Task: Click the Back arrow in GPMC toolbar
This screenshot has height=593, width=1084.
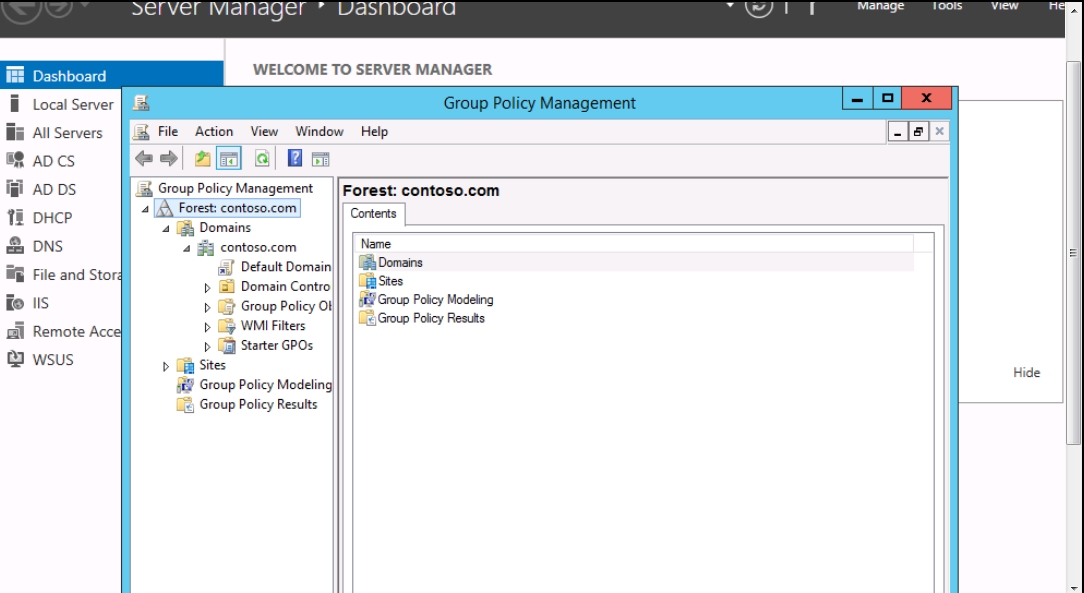Action: tap(143, 159)
